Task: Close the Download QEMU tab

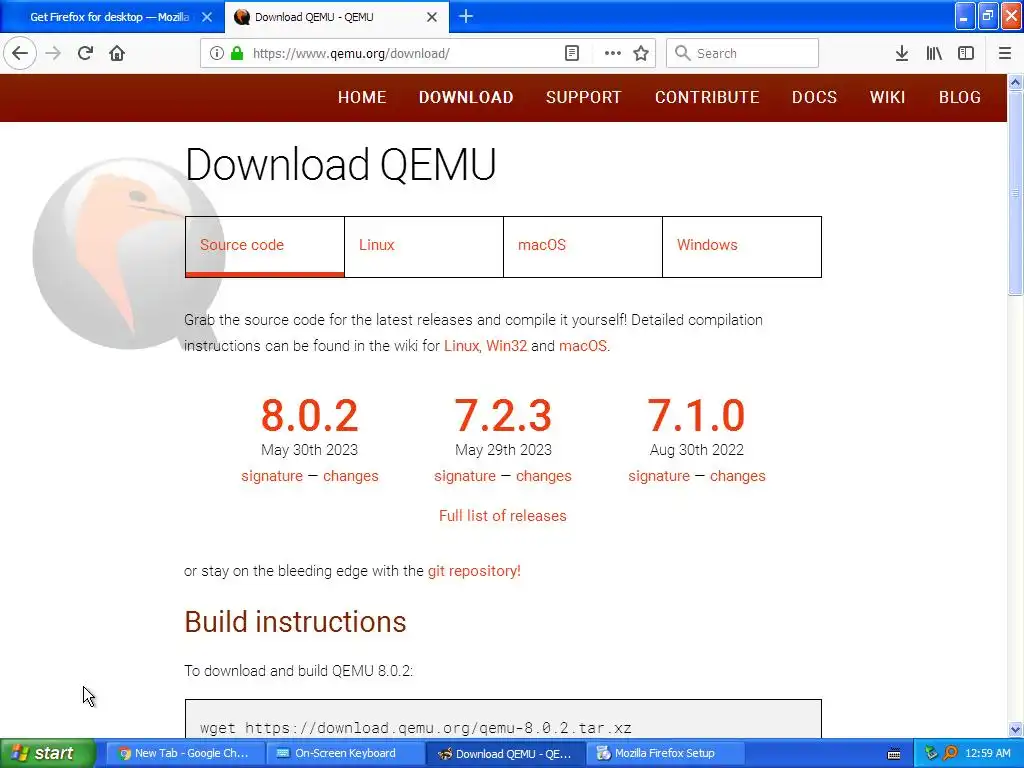Action: [x=432, y=17]
